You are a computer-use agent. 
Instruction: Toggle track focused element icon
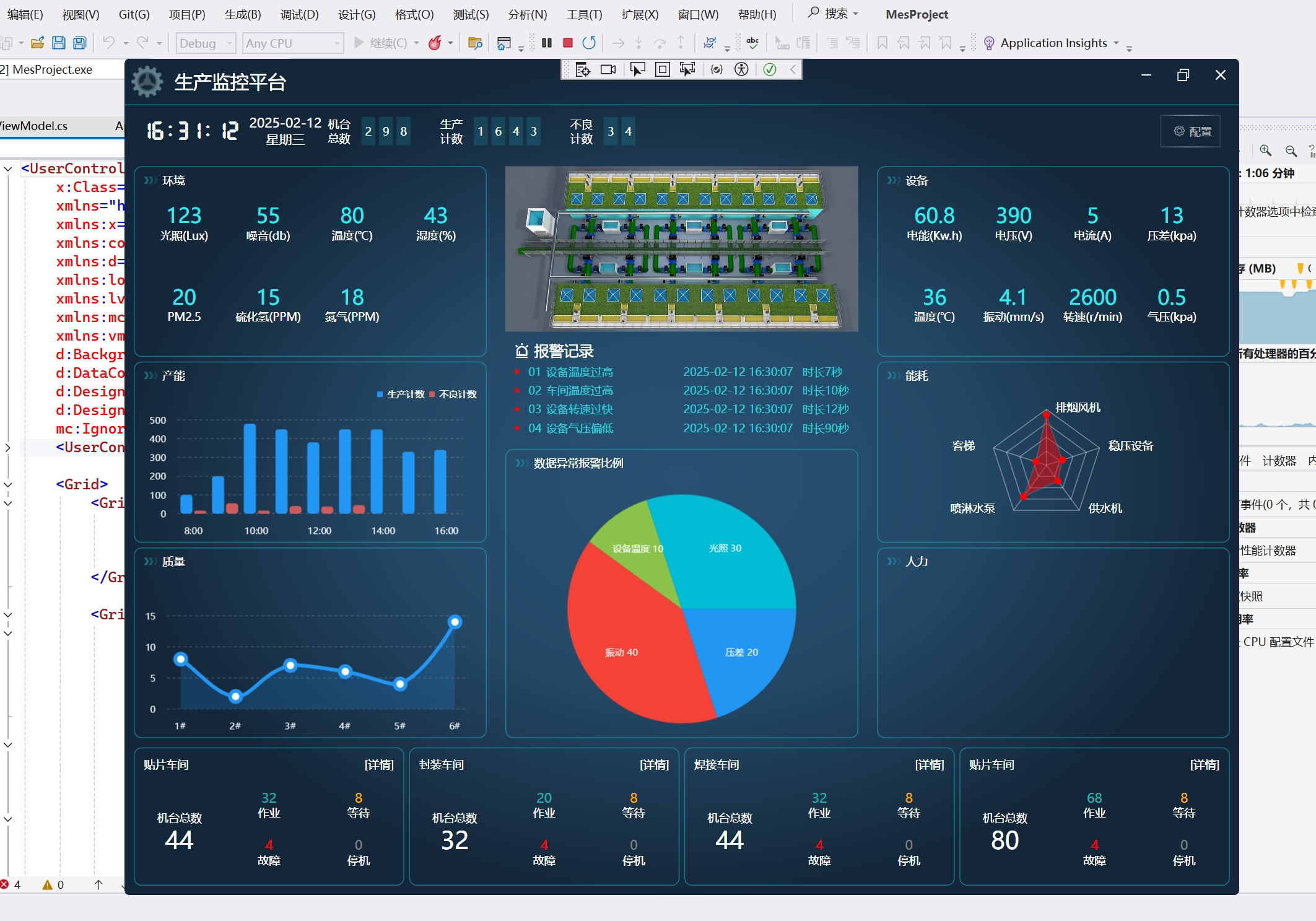coord(687,69)
